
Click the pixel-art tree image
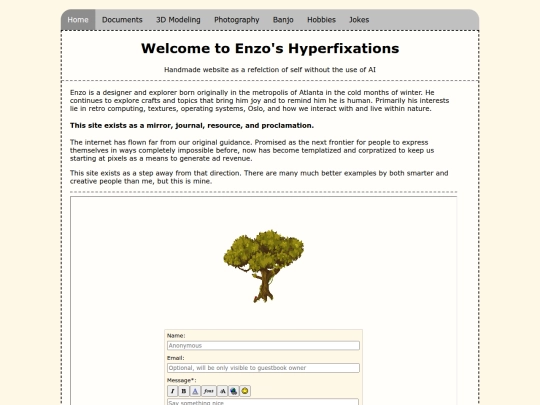[264, 266]
